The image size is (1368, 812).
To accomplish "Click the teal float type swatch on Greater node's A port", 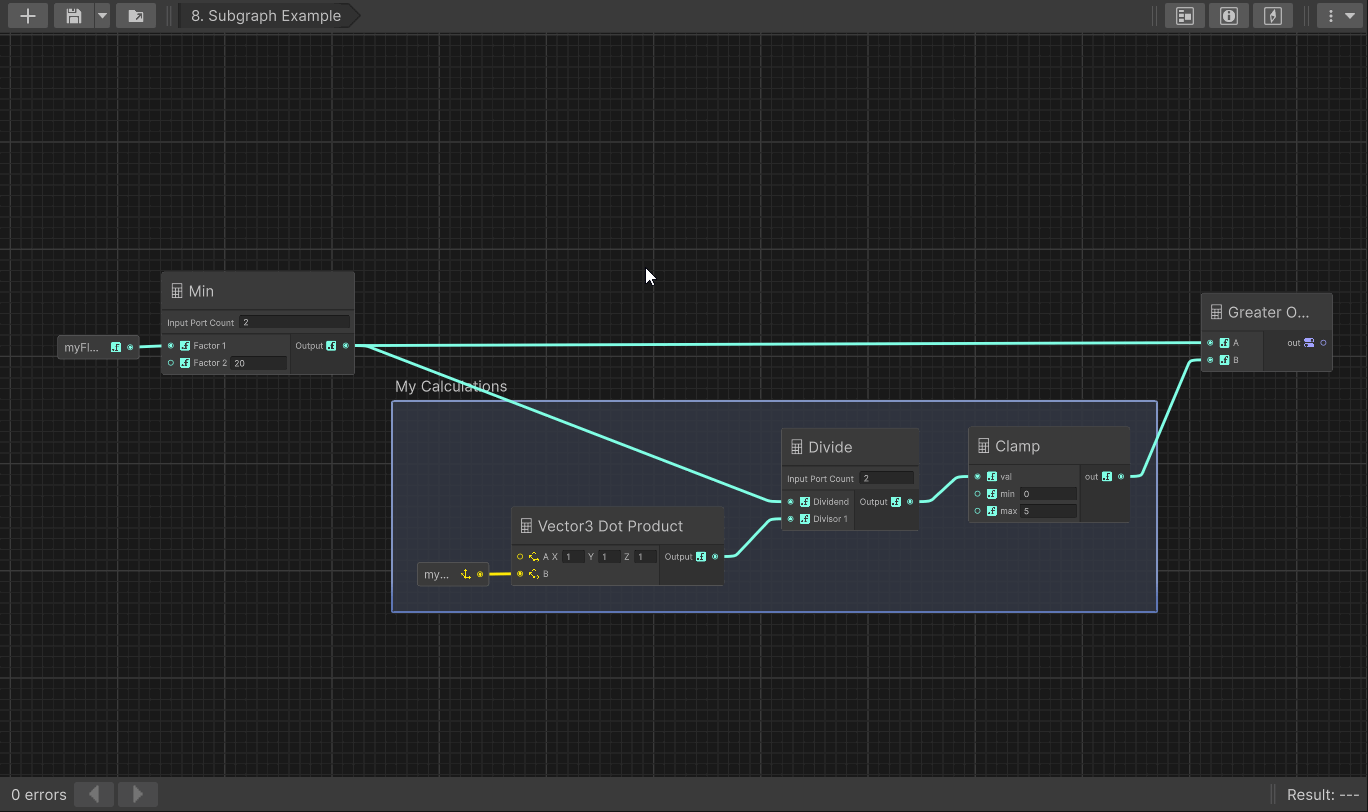I will (1224, 342).
